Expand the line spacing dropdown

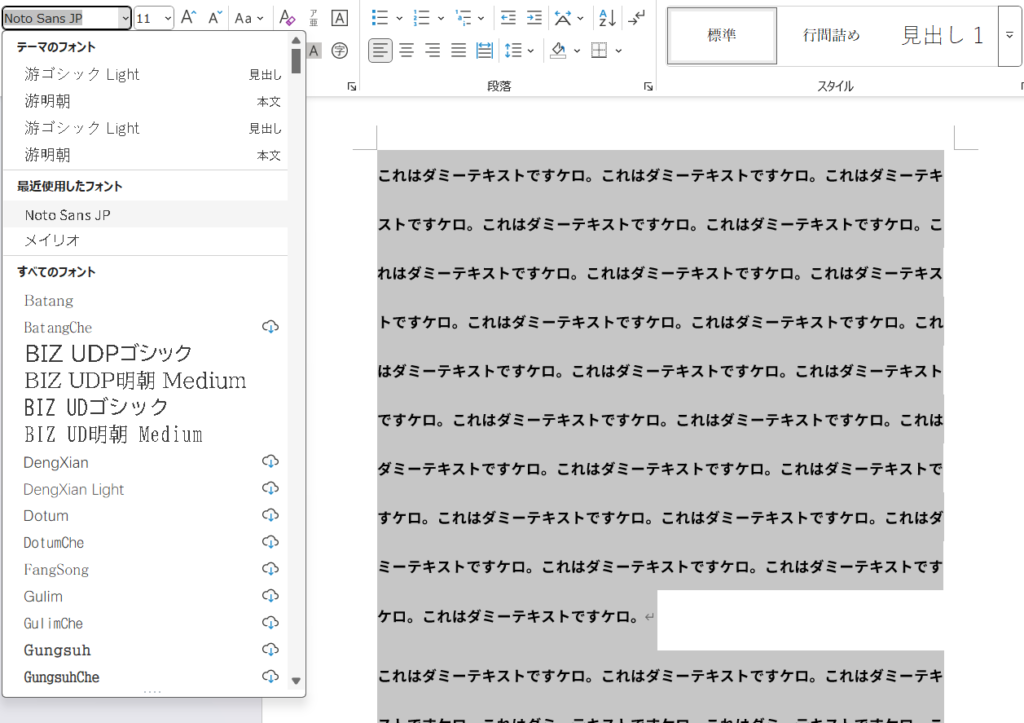pyautogui.click(x=530, y=50)
